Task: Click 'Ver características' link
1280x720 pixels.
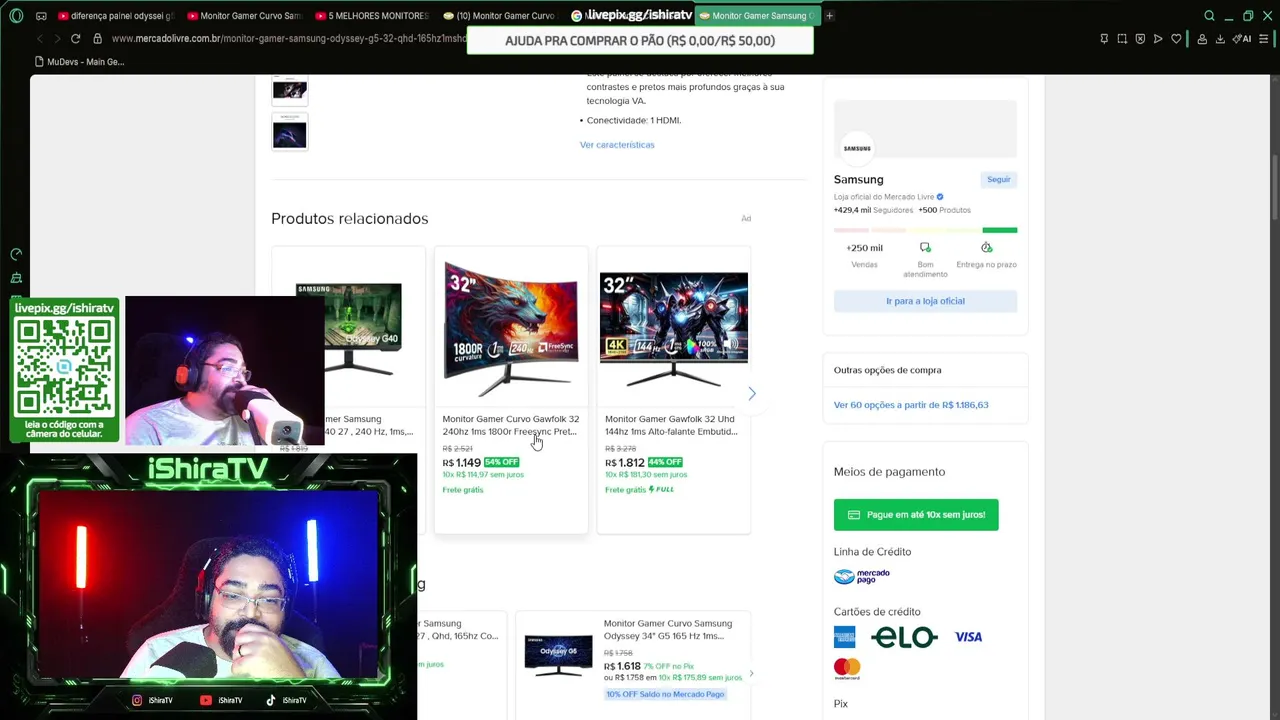Action: 617,145
